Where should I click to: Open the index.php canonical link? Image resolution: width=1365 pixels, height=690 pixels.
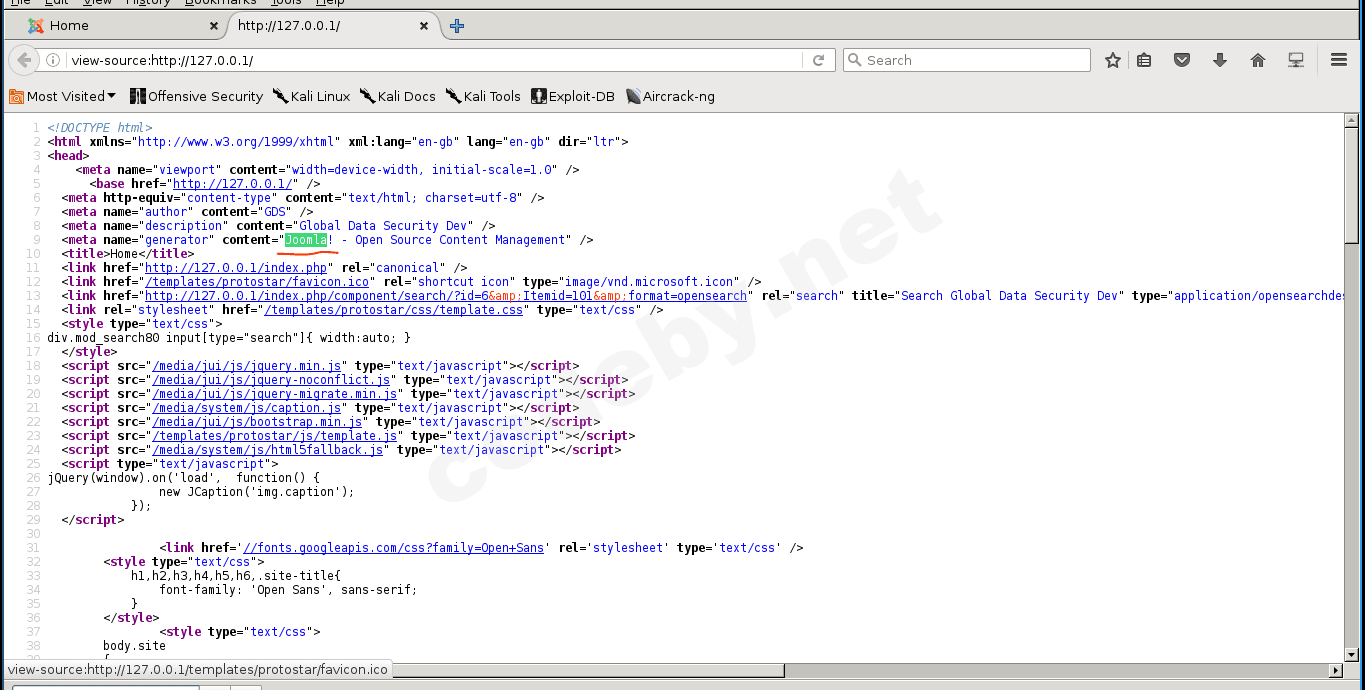(x=236, y=268)
